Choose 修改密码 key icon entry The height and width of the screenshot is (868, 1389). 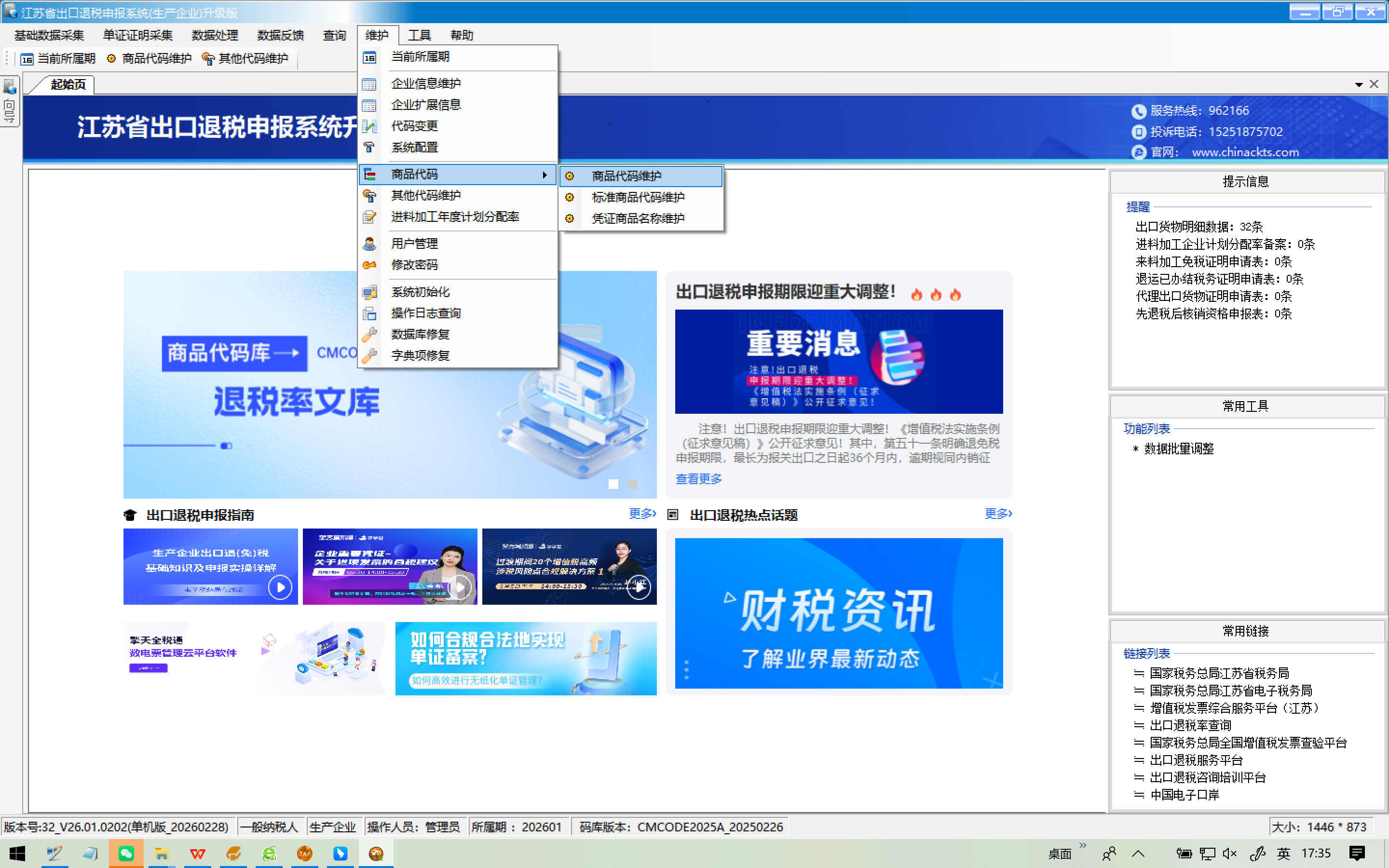[x=414, y=265]
